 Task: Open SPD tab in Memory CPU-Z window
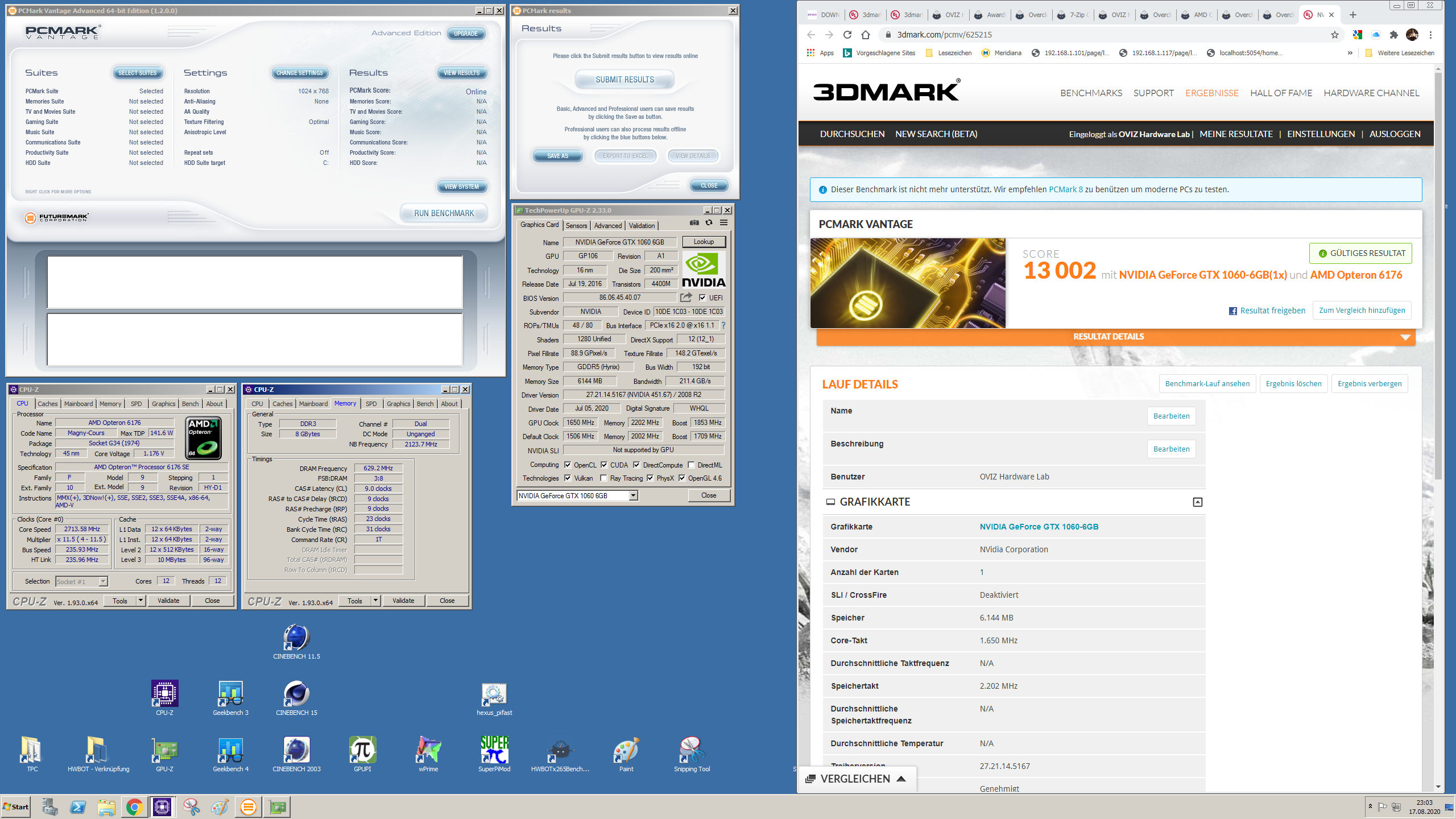371,404
